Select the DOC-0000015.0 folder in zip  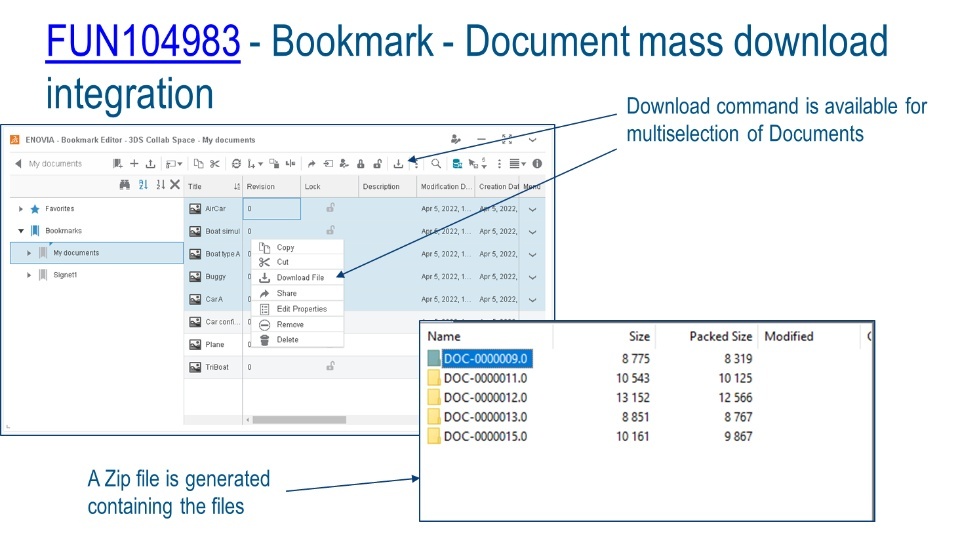[x=478, y=436]
